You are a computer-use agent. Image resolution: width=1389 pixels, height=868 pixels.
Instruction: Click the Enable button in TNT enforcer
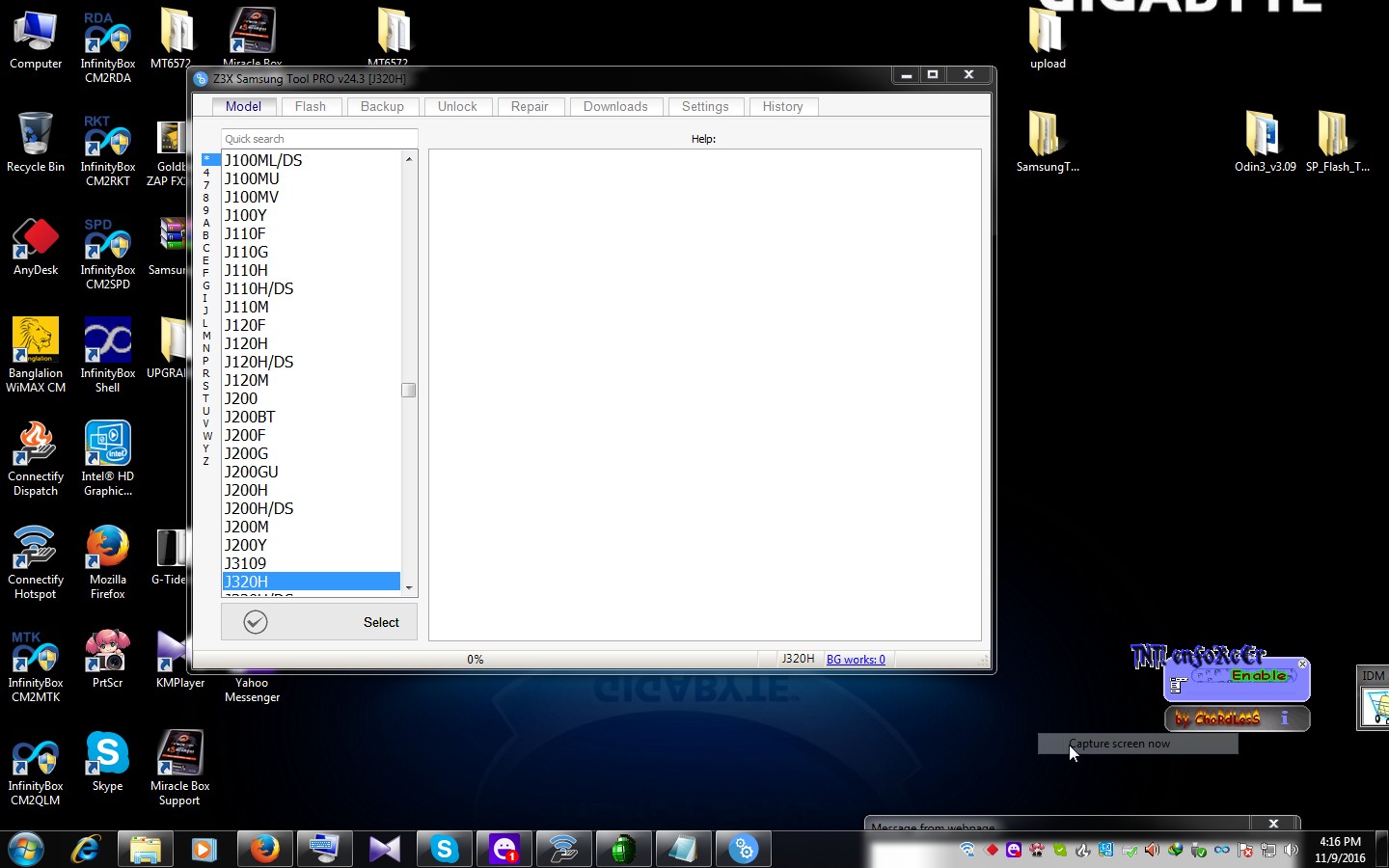(x=1258, y=676)
